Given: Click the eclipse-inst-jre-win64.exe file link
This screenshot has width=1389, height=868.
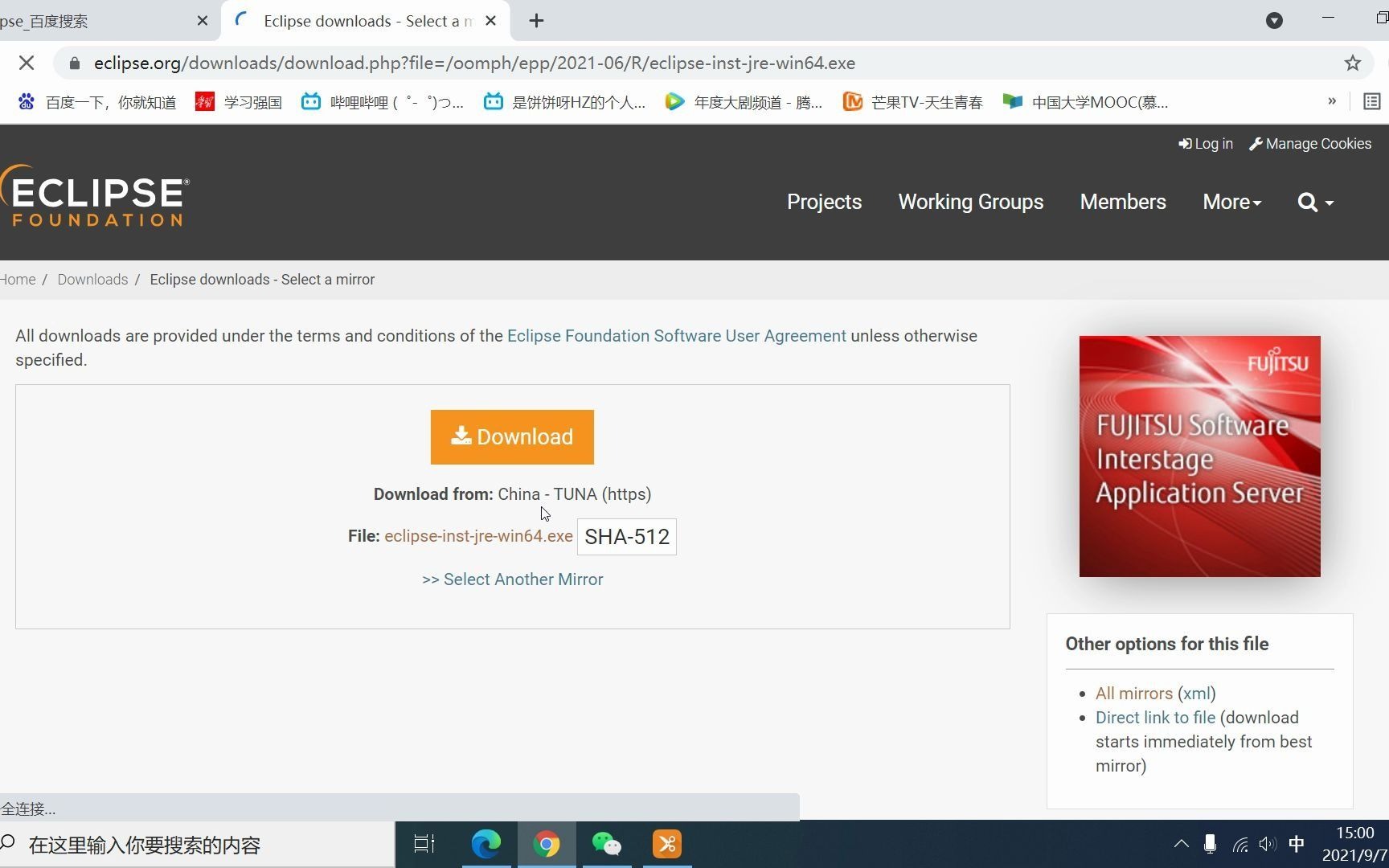Looking at the screenshot, I should point(478,536).
